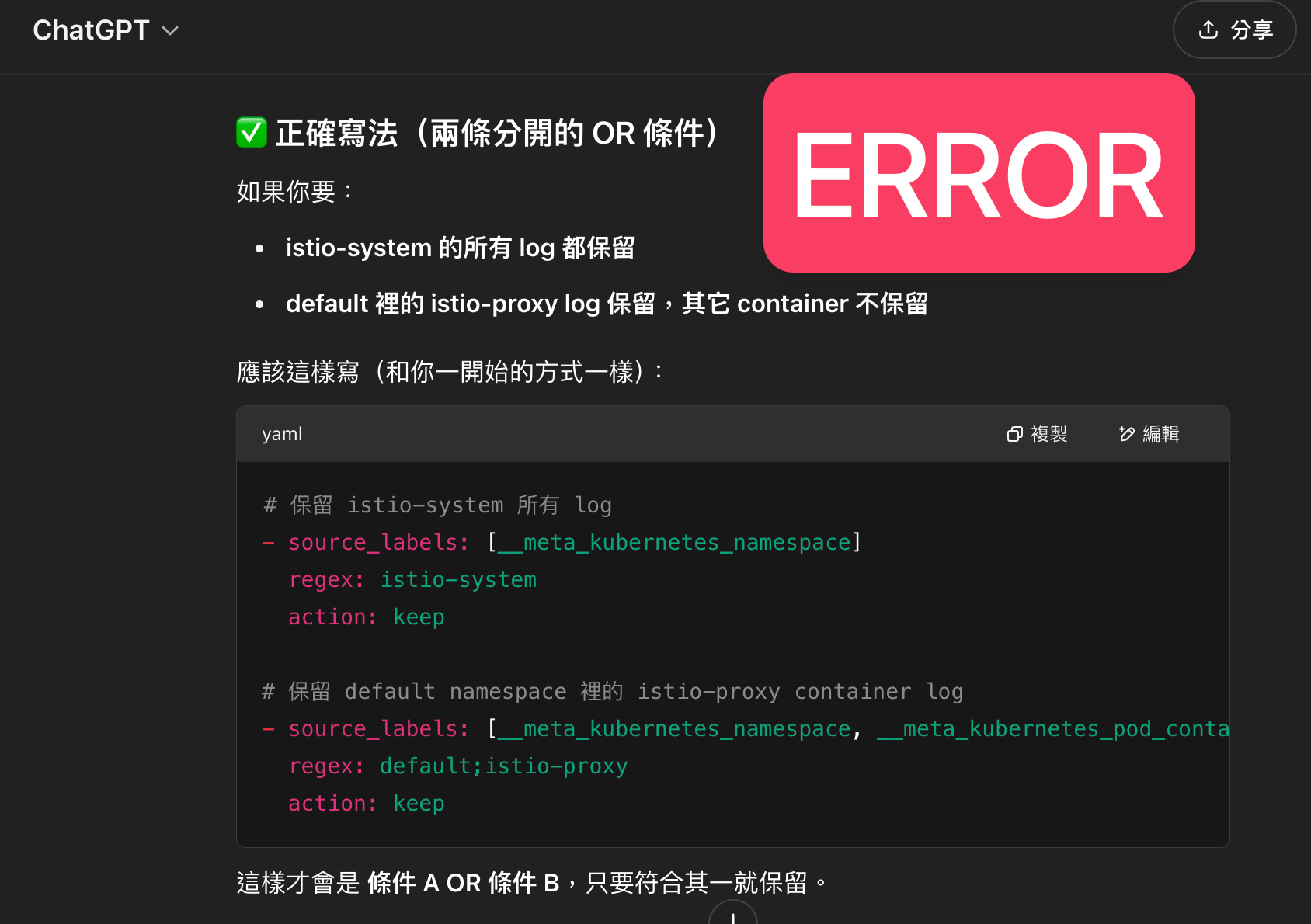Click the heading 正確寫法 text
Viewport: 1311px width, 924px height.
(336, 133)
